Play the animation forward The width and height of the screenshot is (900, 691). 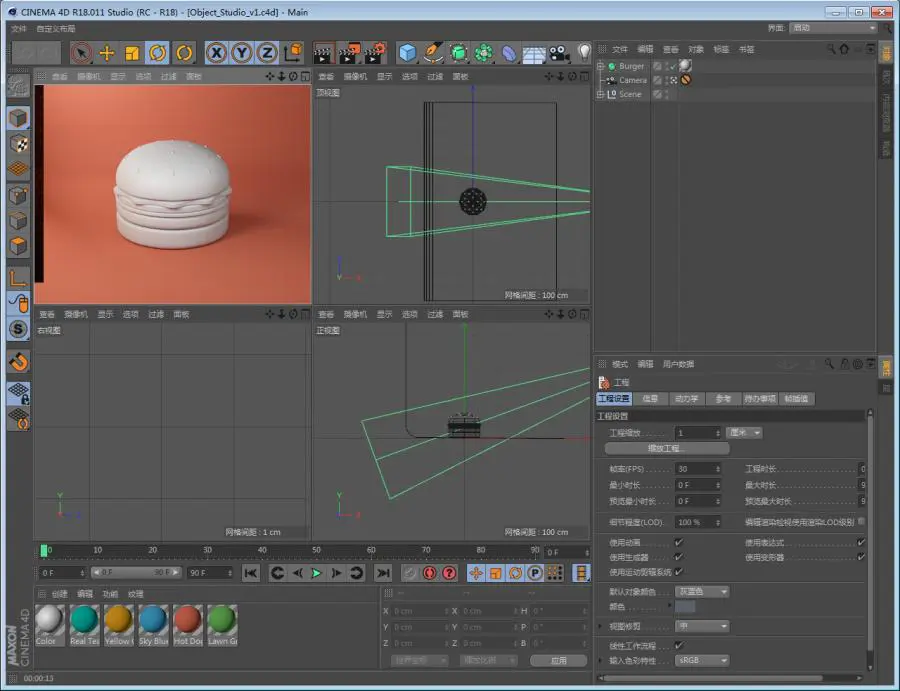coord(316,573)
